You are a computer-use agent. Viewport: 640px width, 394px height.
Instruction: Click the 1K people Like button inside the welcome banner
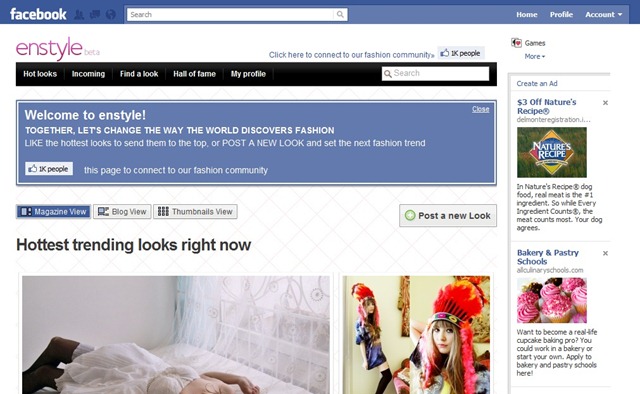49,169
